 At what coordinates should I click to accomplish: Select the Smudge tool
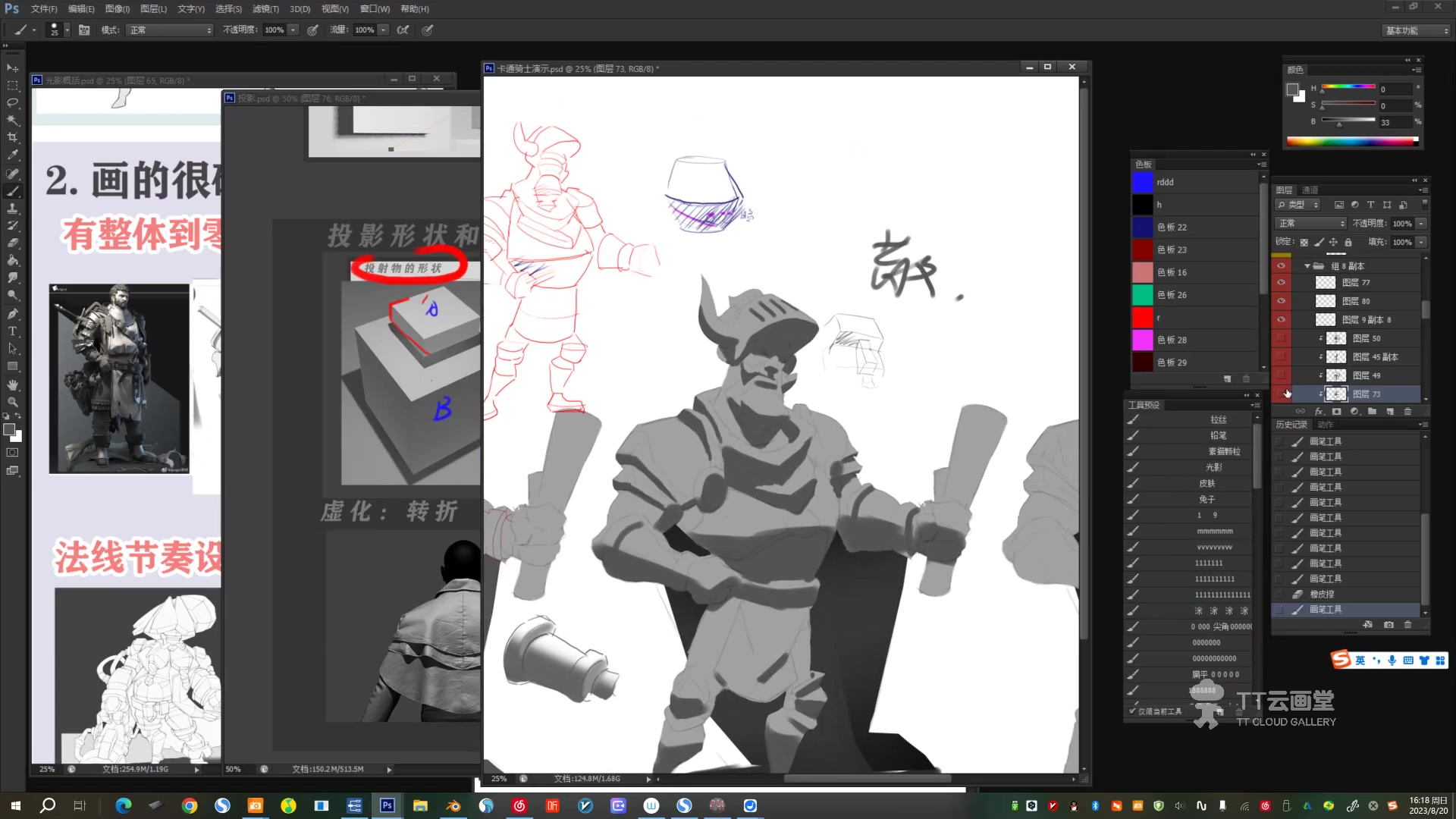13,278
